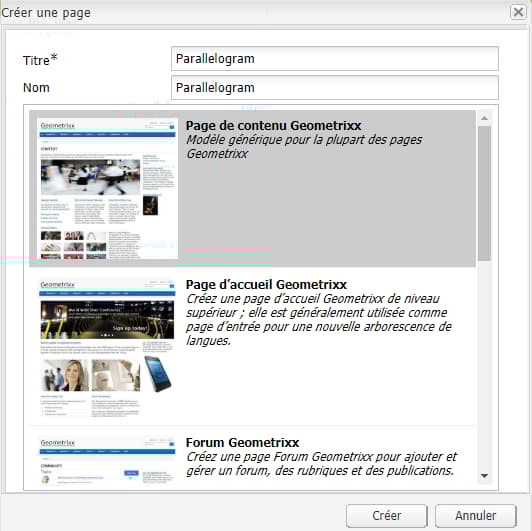Click the 'Titre' label
This screenshot has height=531, width=532.
tap(40, 60)
